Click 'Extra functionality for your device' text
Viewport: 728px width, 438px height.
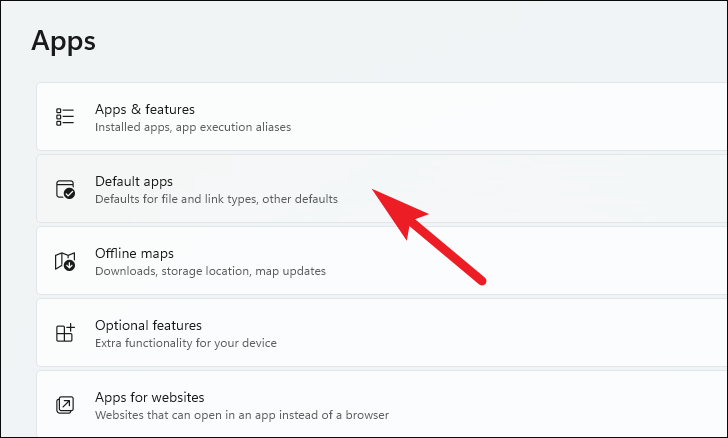[186, 343]
